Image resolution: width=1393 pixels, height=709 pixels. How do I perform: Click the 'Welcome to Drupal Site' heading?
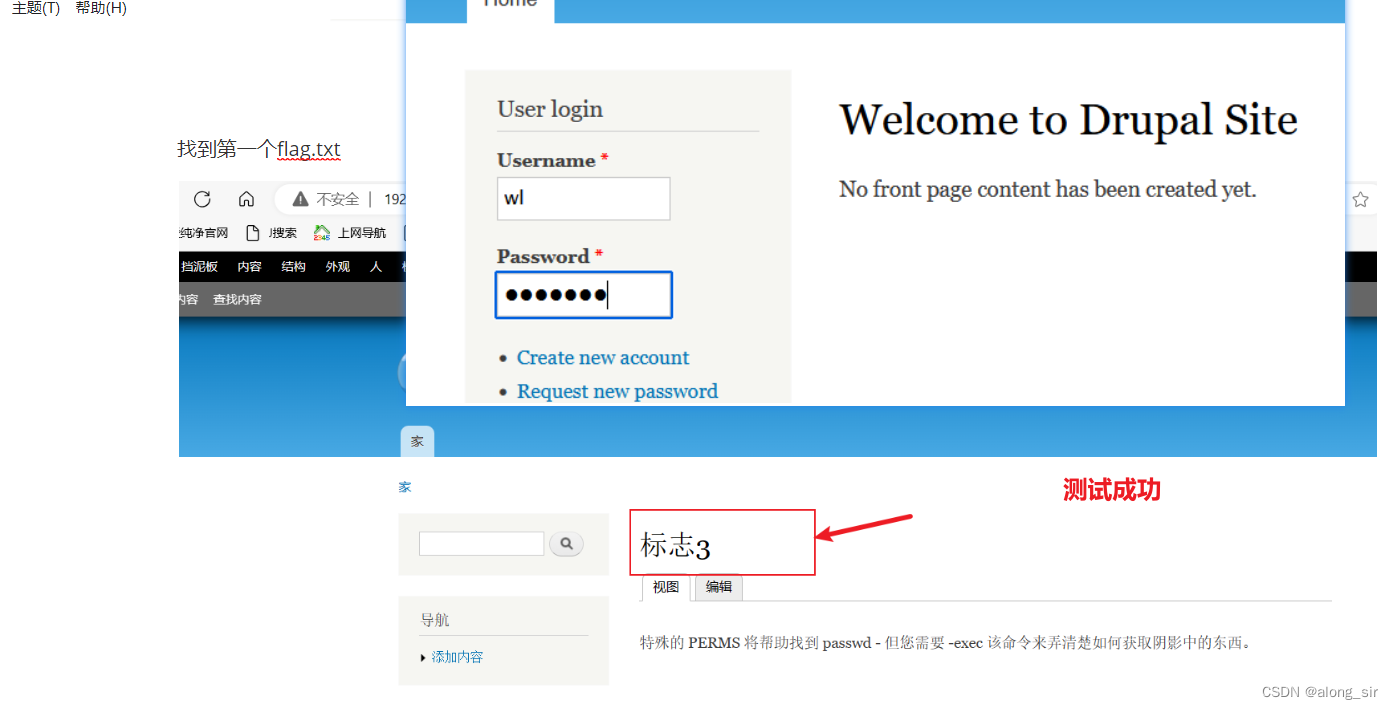click(1068, 120)
